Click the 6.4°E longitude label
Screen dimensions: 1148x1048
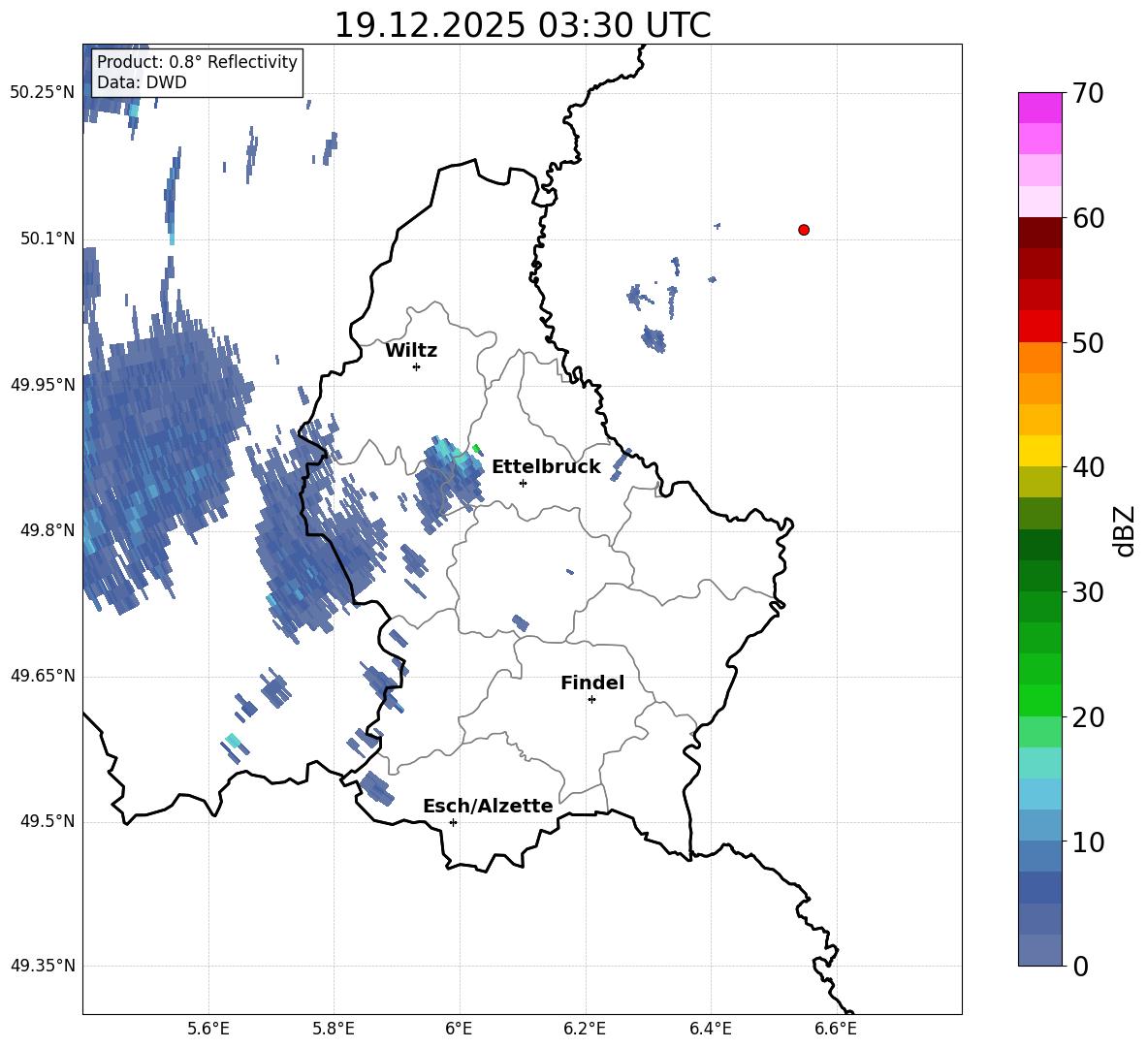pos(710,1029)
